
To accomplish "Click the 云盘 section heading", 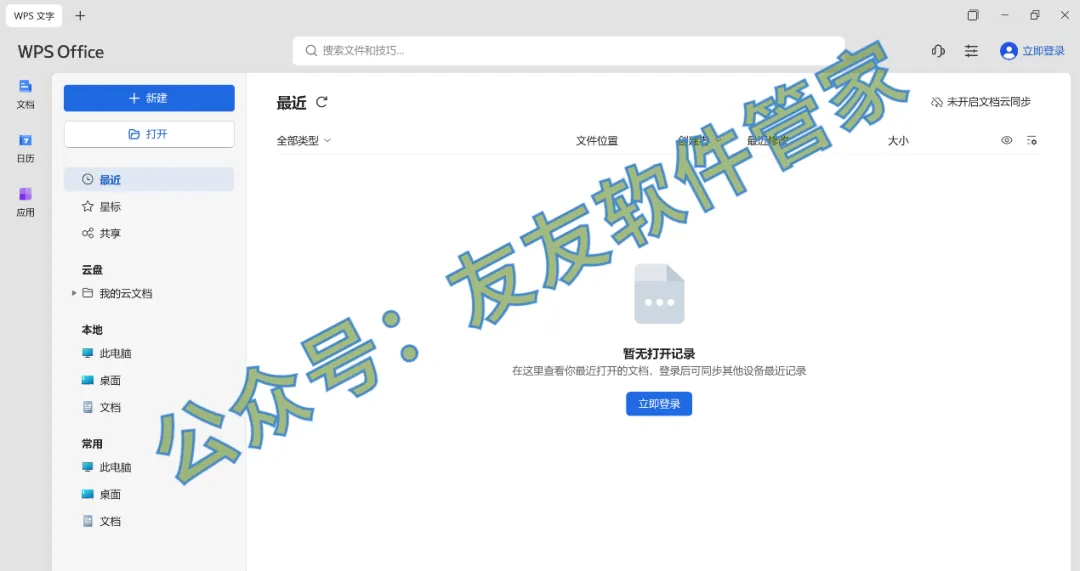I will (92, 270).
